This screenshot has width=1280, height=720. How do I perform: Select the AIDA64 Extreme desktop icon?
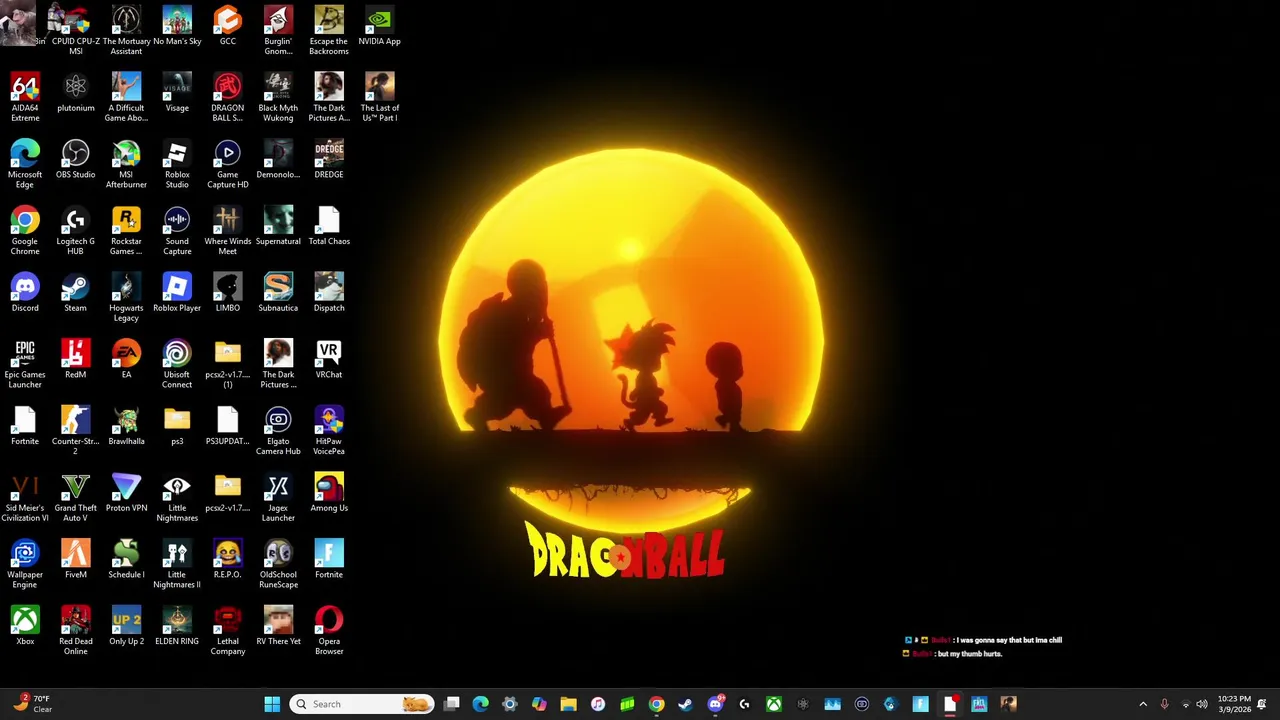click(x=25, y=97)
